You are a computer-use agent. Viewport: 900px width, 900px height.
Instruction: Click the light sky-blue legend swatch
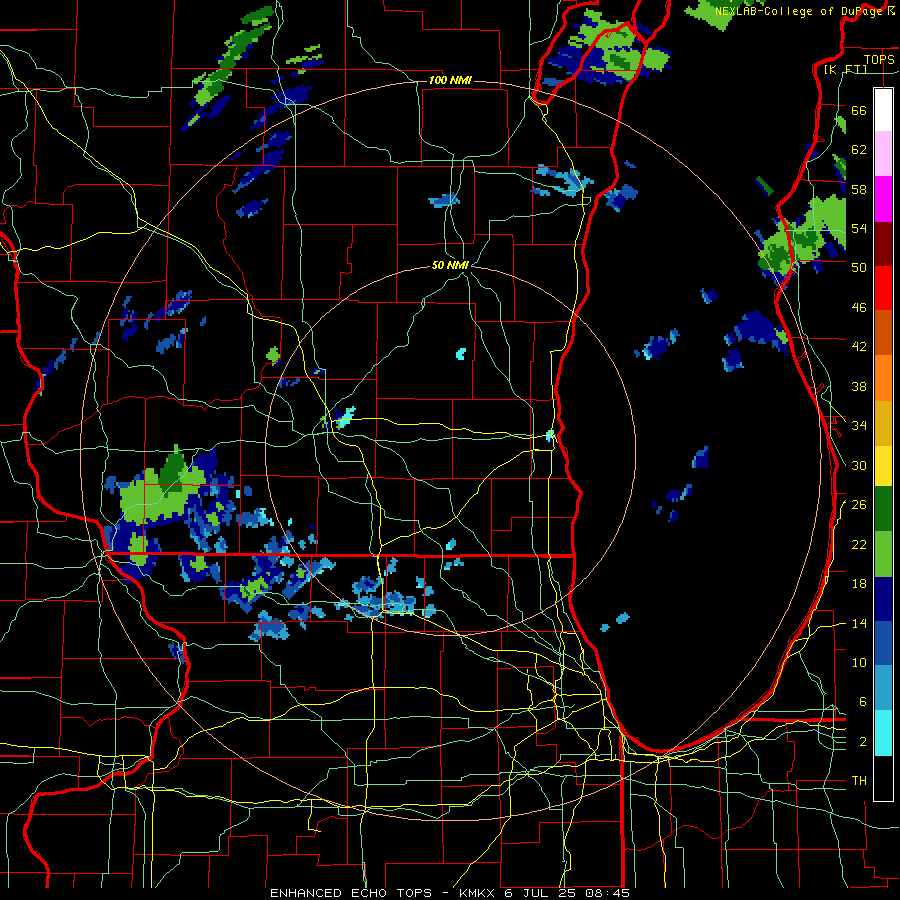883,688
